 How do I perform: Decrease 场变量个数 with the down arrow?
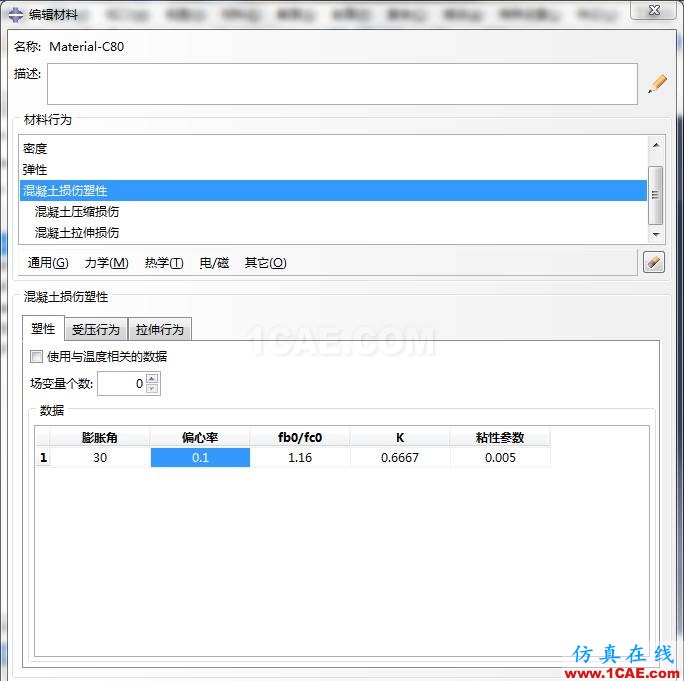[x=152, y=388]
